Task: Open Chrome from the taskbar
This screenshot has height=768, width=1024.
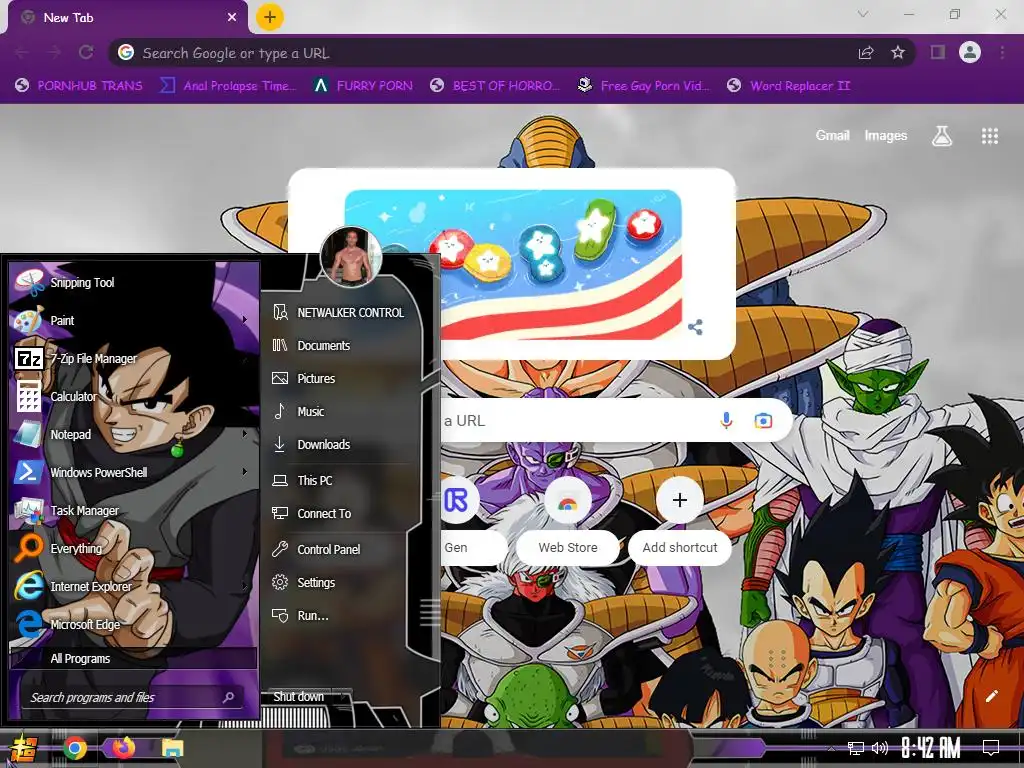Action: point(75,748)
